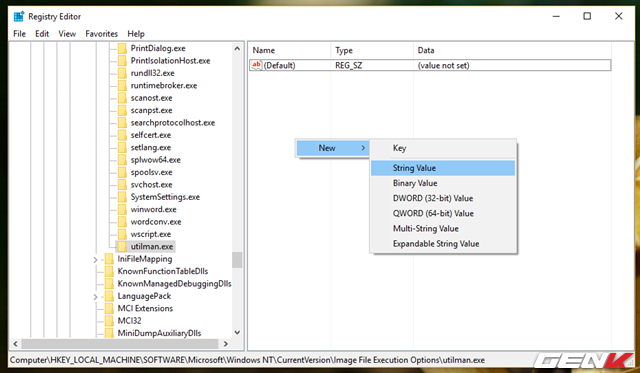
Task: Click the utilman.exe folder icon
Action: 122,246
